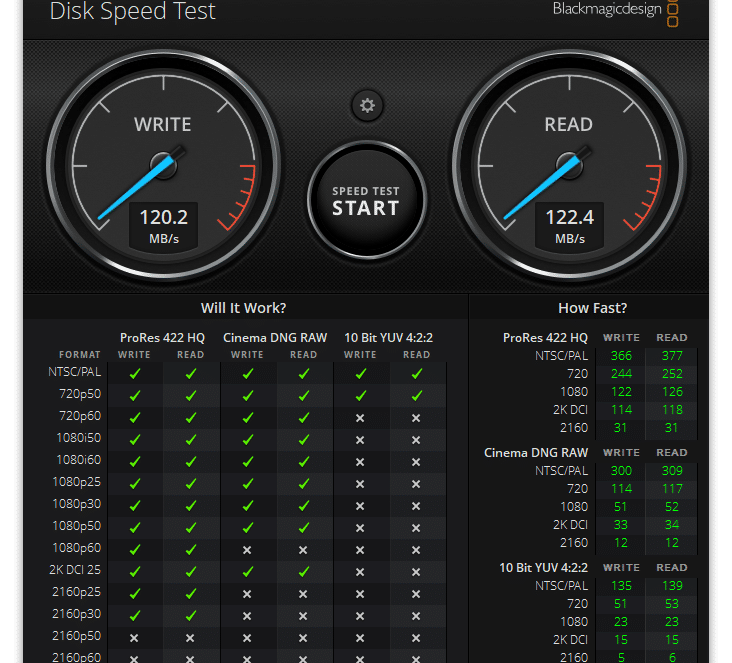Screen dimensions: 732x663
Task: Click Cinema DNG RAW NTSC/PAL write value 300
Action: click(x=621, y=471)
